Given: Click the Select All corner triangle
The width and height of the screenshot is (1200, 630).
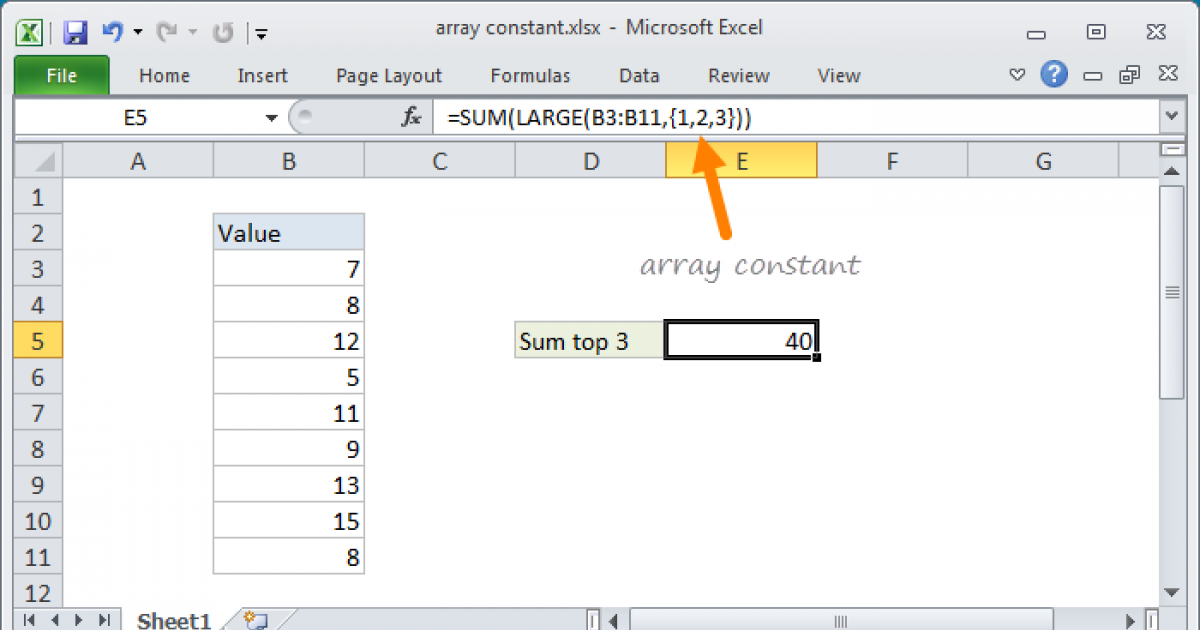Looking at the screenshot, I should coord(39,161).
